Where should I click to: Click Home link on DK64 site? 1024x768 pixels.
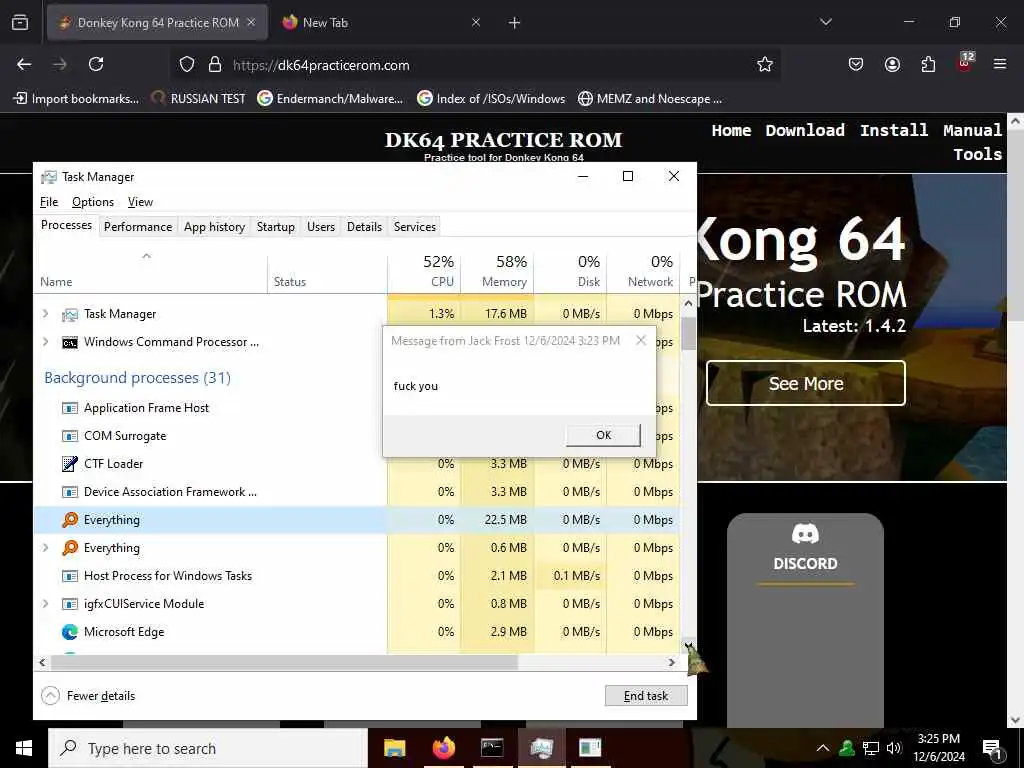(731, 131)
